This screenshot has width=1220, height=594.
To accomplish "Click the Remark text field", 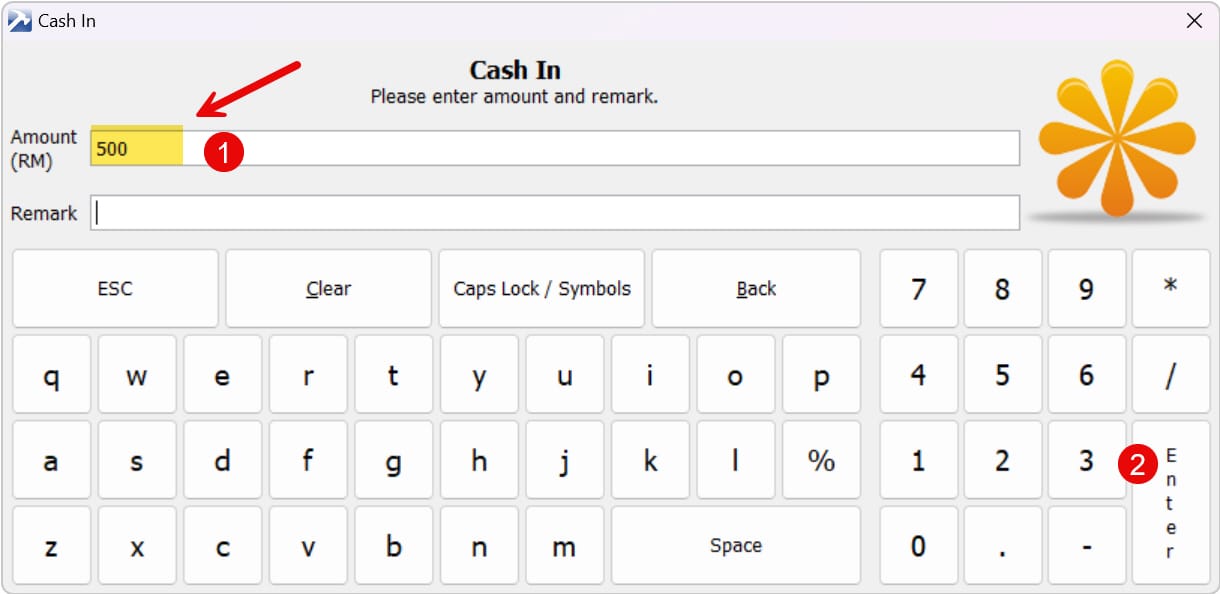I will pyautogui.click(x=555, y=213).
